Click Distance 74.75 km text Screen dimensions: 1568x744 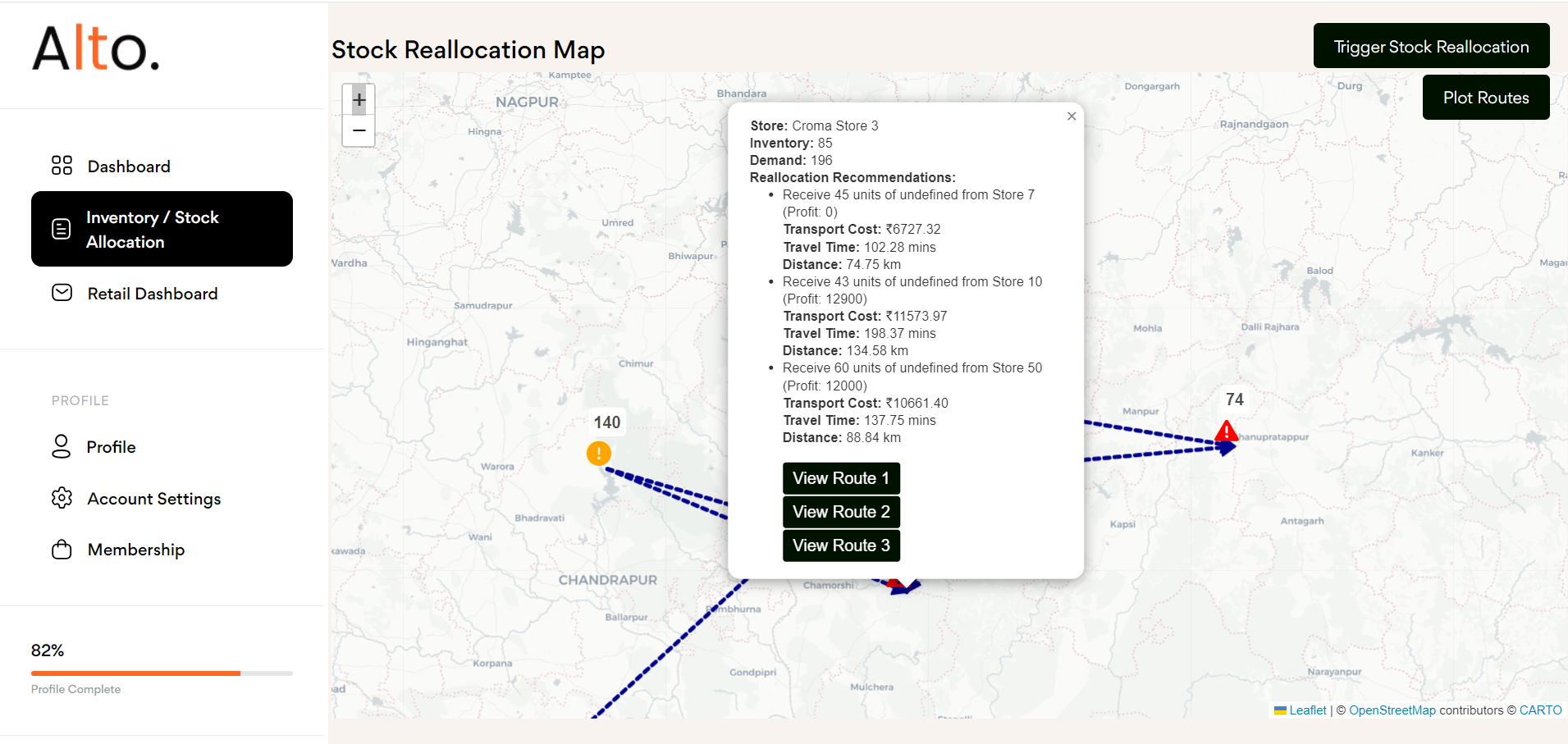click(x=842, y=264)
